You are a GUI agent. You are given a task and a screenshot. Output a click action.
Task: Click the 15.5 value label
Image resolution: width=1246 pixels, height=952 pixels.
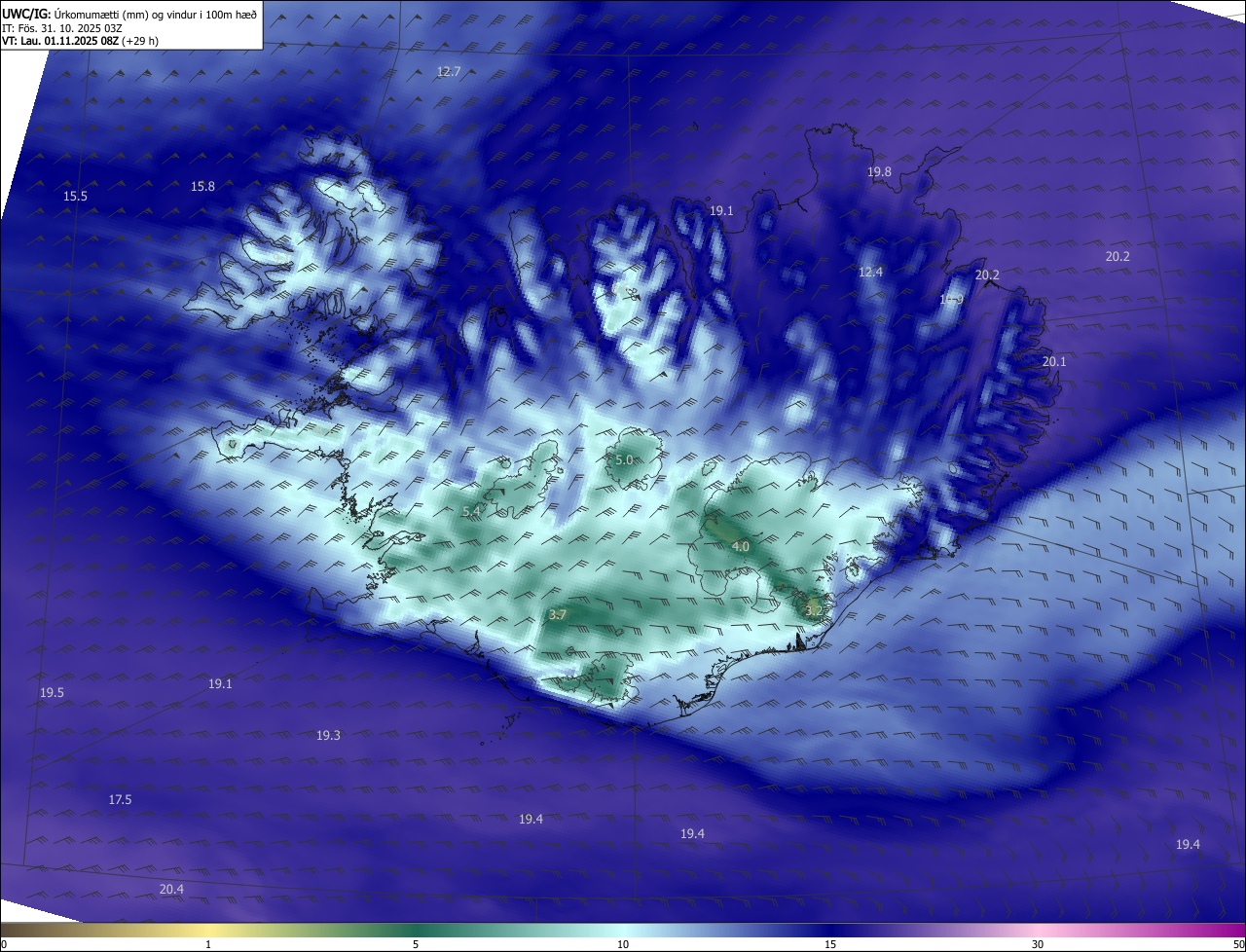pyautogui.click(x=75, y=196)
